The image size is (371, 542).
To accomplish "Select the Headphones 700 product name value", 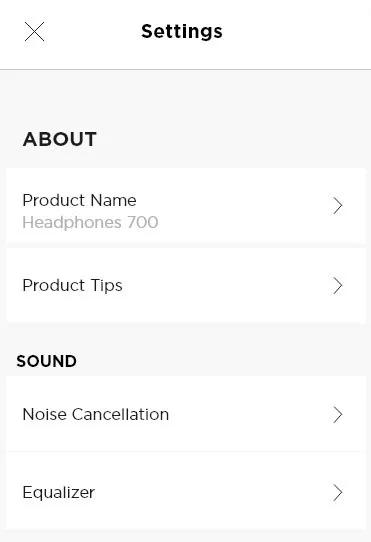I will 90,222.
